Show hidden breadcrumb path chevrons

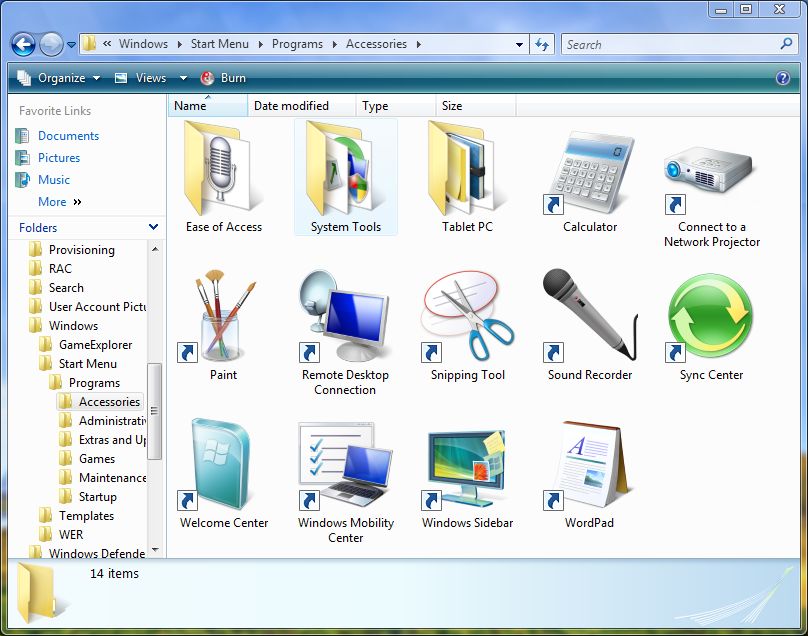tap(107, 44)
